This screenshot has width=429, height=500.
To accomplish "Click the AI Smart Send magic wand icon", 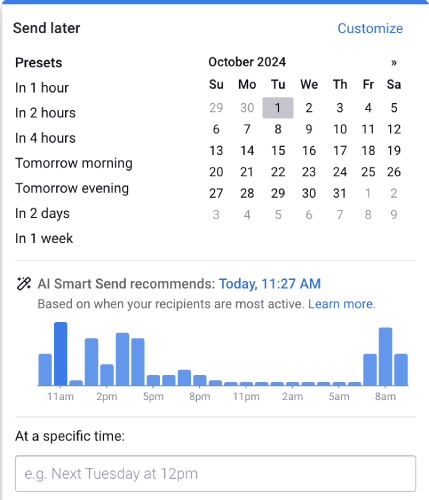I will 24,284.
